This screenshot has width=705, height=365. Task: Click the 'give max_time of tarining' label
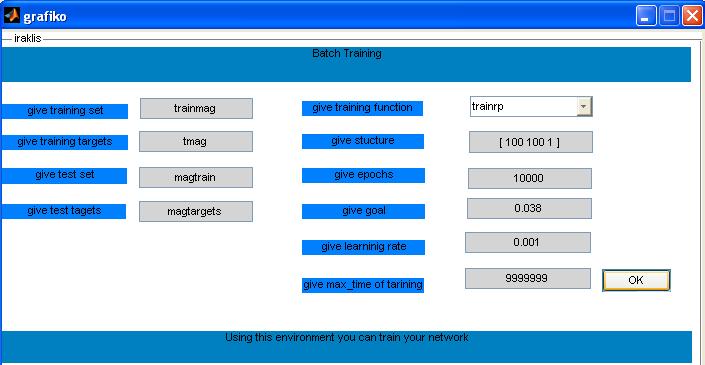click(363, 285)
